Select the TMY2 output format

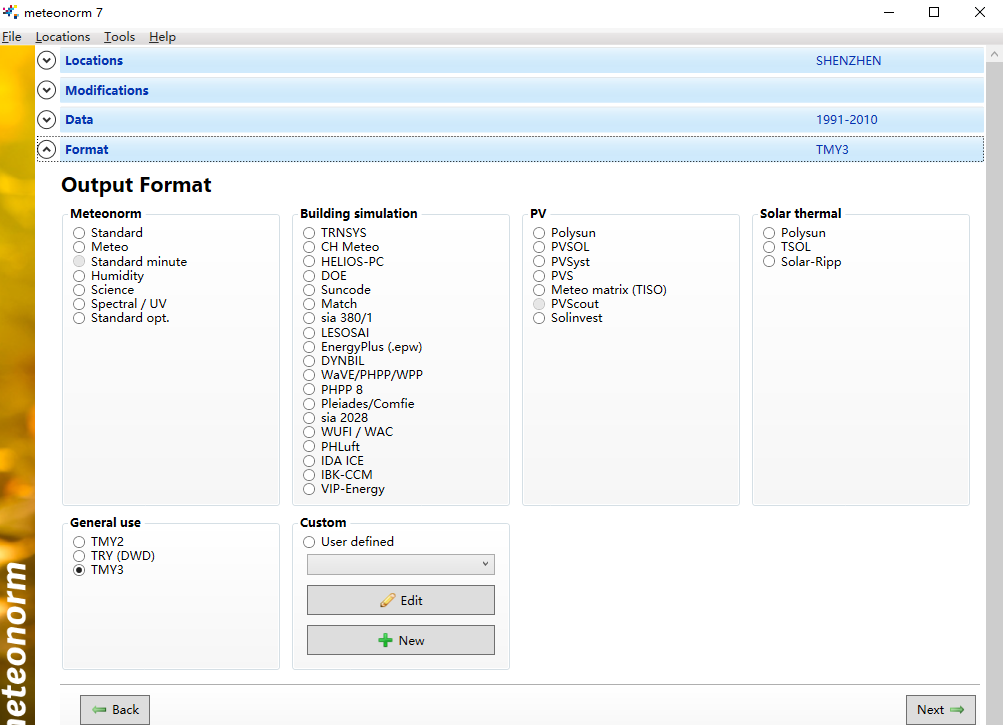pyautogui.click(x=79, y=542)
